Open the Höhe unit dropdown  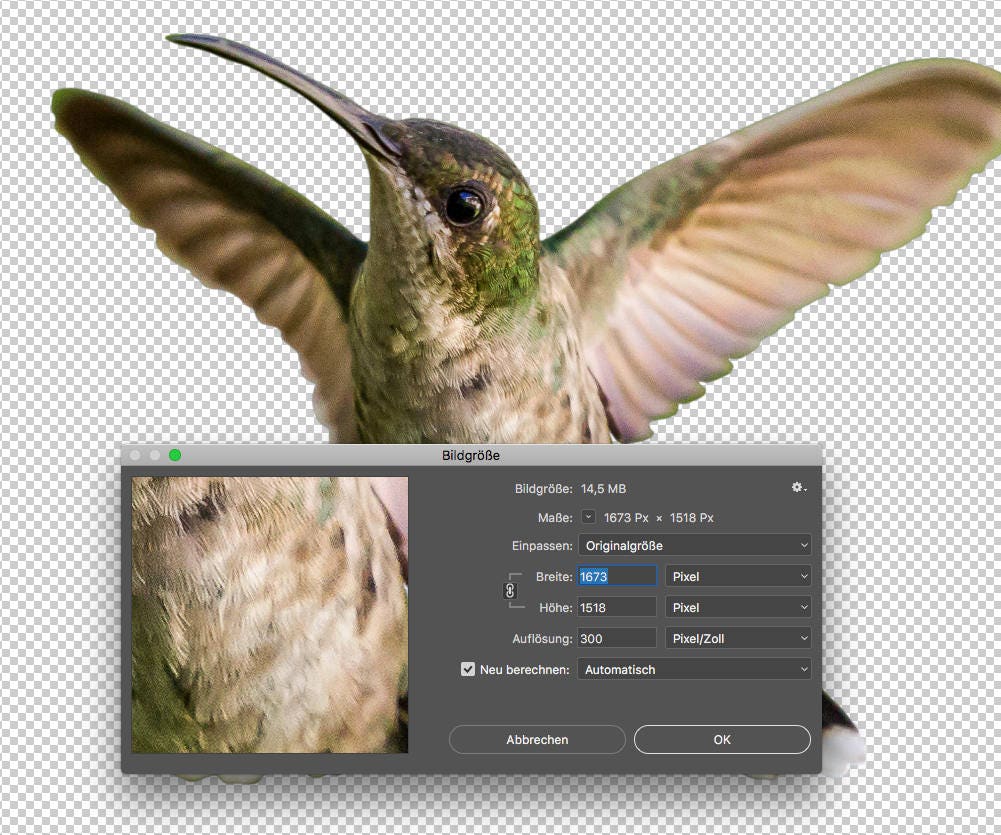click(737, 607)
